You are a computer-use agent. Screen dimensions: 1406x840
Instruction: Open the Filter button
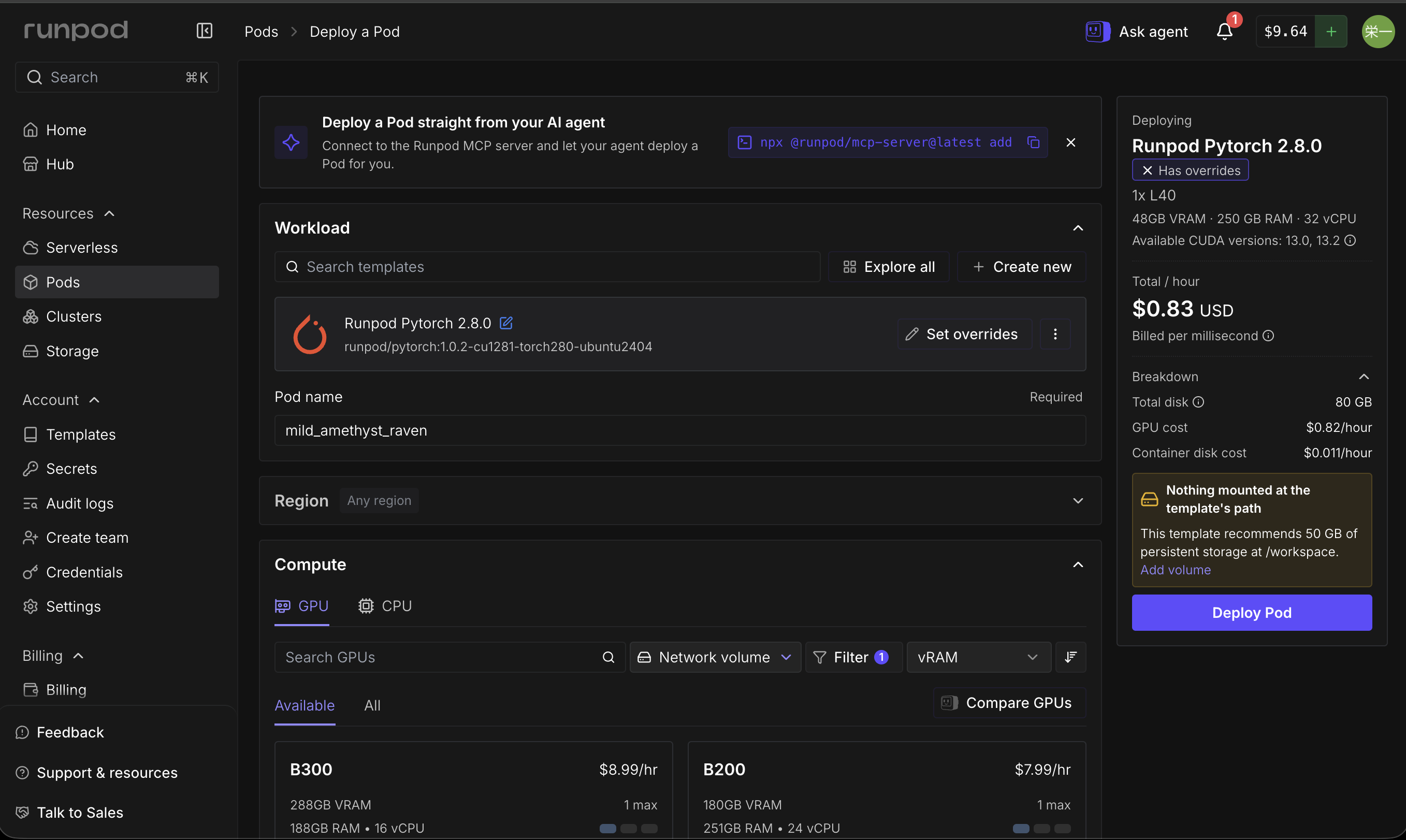[x=853, y=657]
